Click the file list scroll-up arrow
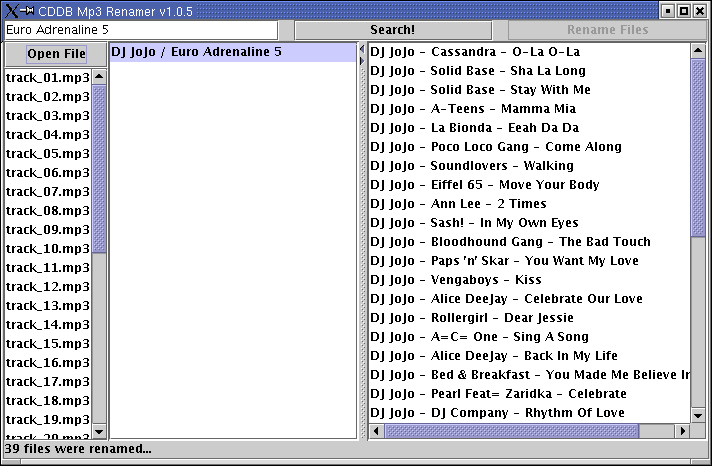 99,77
